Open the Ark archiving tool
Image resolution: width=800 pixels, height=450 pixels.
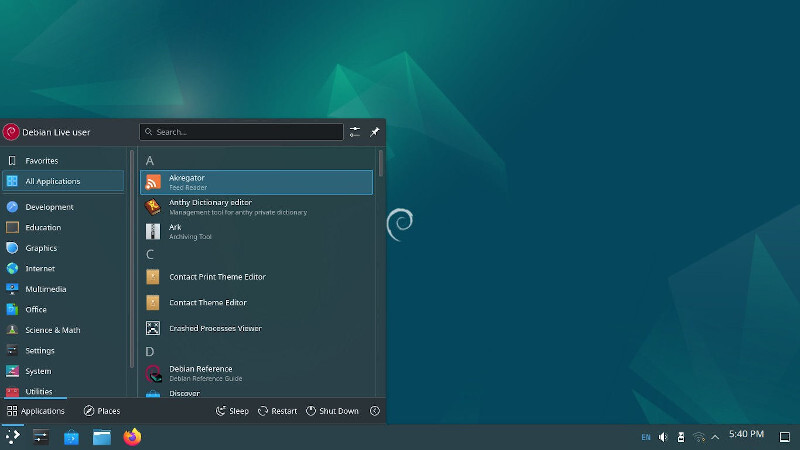point(256,231)
